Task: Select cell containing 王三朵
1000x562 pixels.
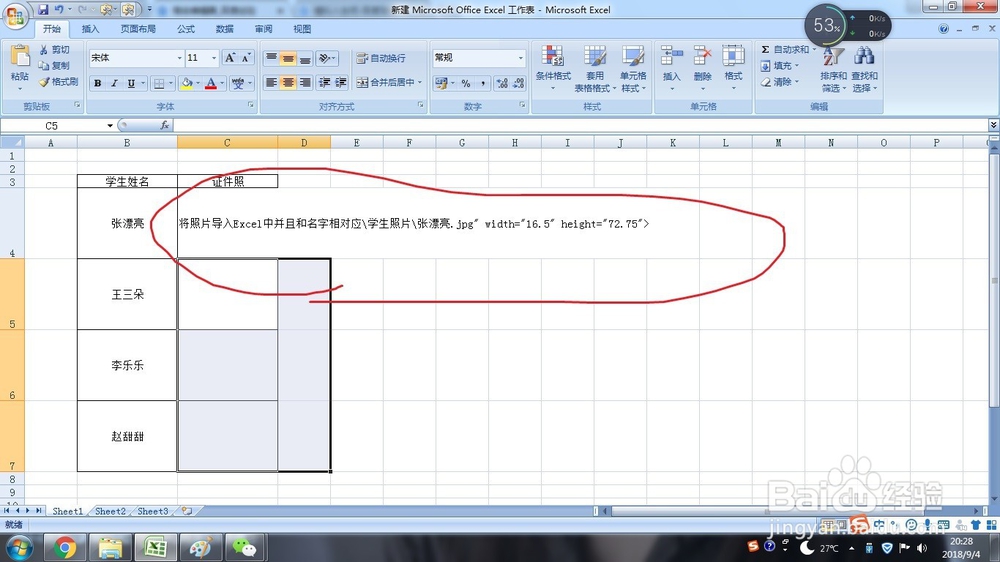Action: [128, 294]
